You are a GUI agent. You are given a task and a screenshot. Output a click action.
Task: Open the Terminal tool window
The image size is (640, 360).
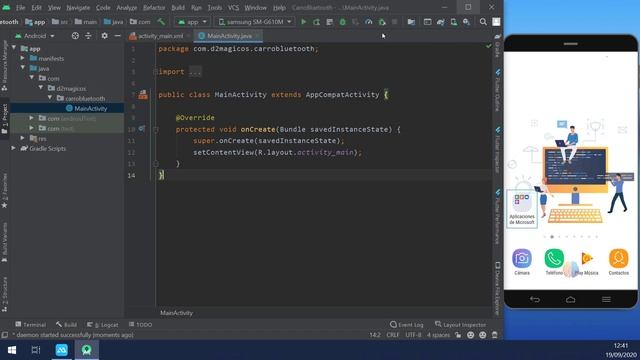point(30,324)
